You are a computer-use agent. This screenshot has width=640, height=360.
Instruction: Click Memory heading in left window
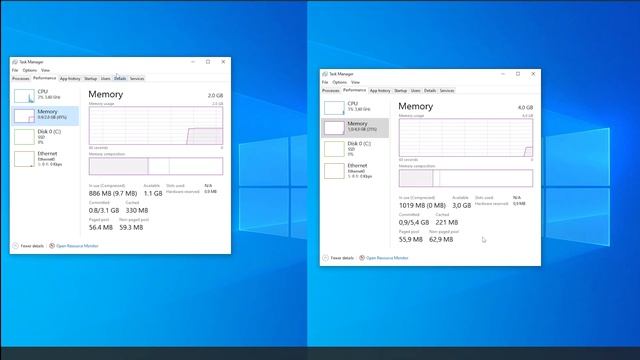click(106, 94)
